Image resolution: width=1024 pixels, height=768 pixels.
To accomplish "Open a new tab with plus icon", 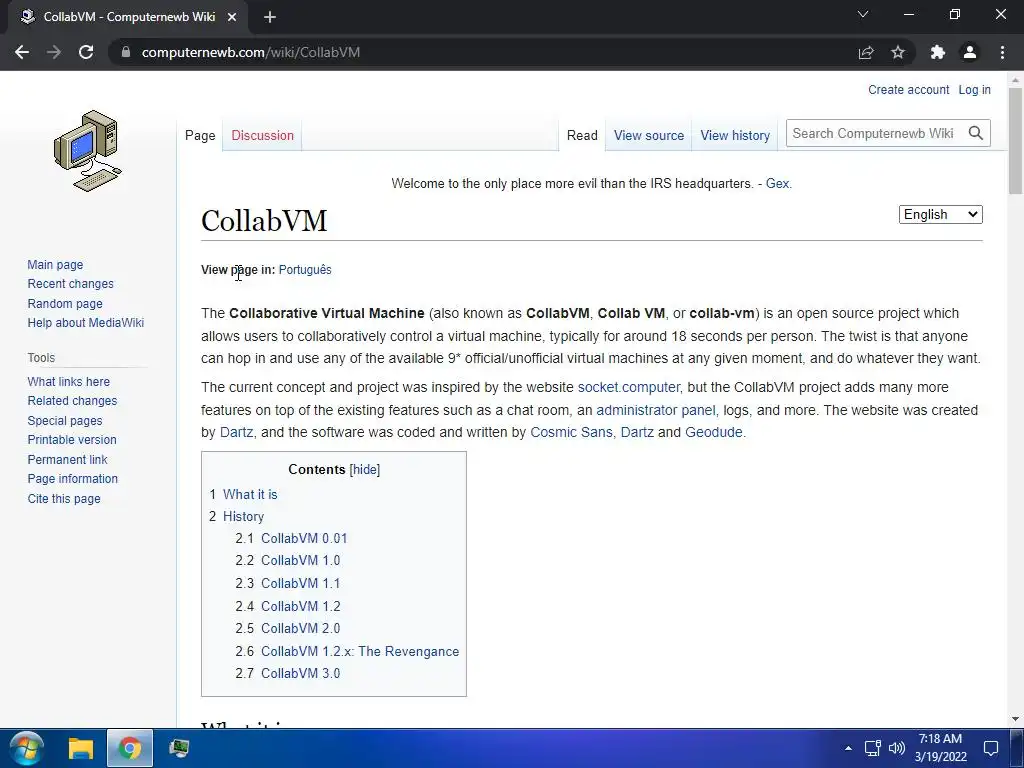I will [270, 17].
